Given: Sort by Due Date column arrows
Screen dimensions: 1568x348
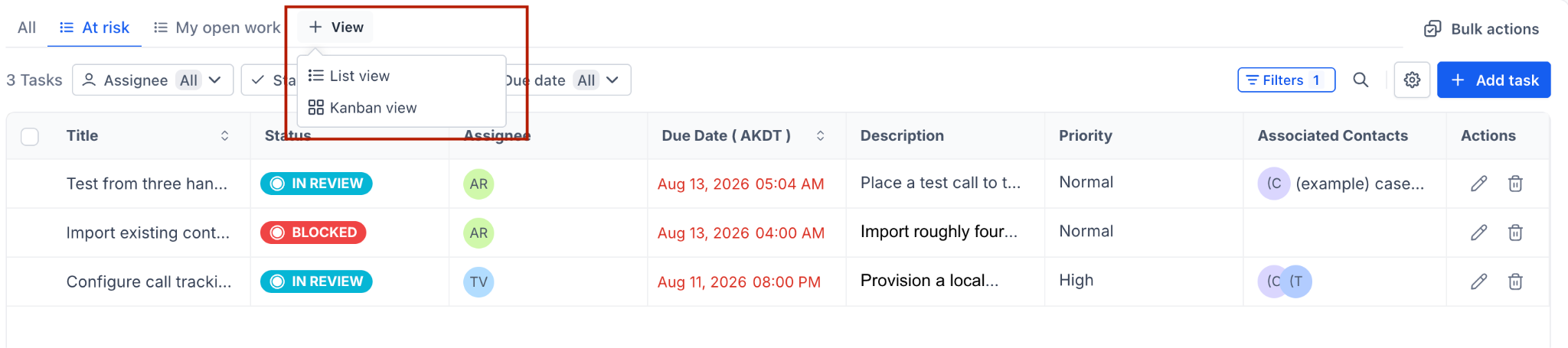Looking at the screenshot, I should (820, 135).
